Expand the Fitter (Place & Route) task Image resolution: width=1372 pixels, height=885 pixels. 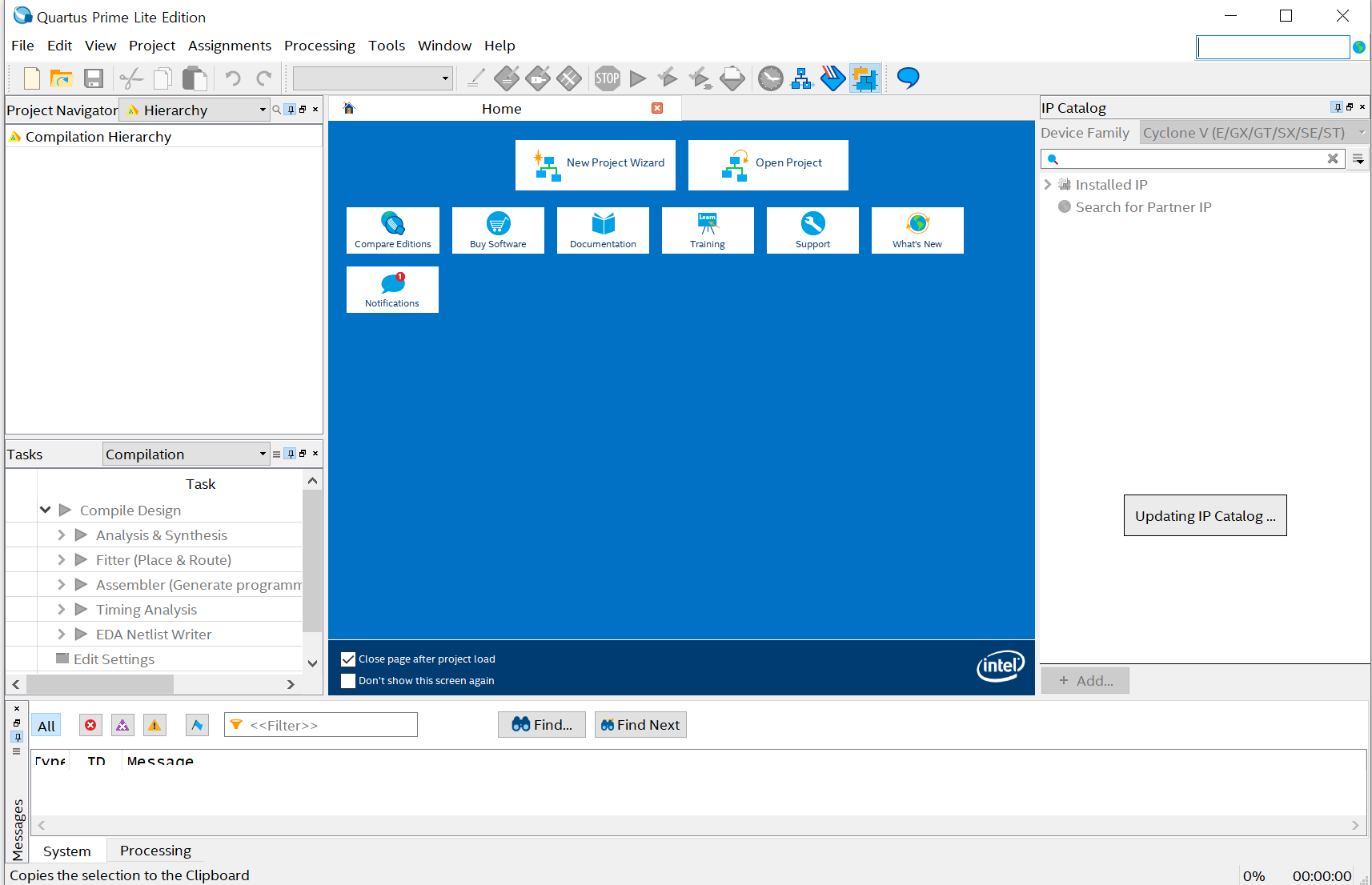[62, 559]
